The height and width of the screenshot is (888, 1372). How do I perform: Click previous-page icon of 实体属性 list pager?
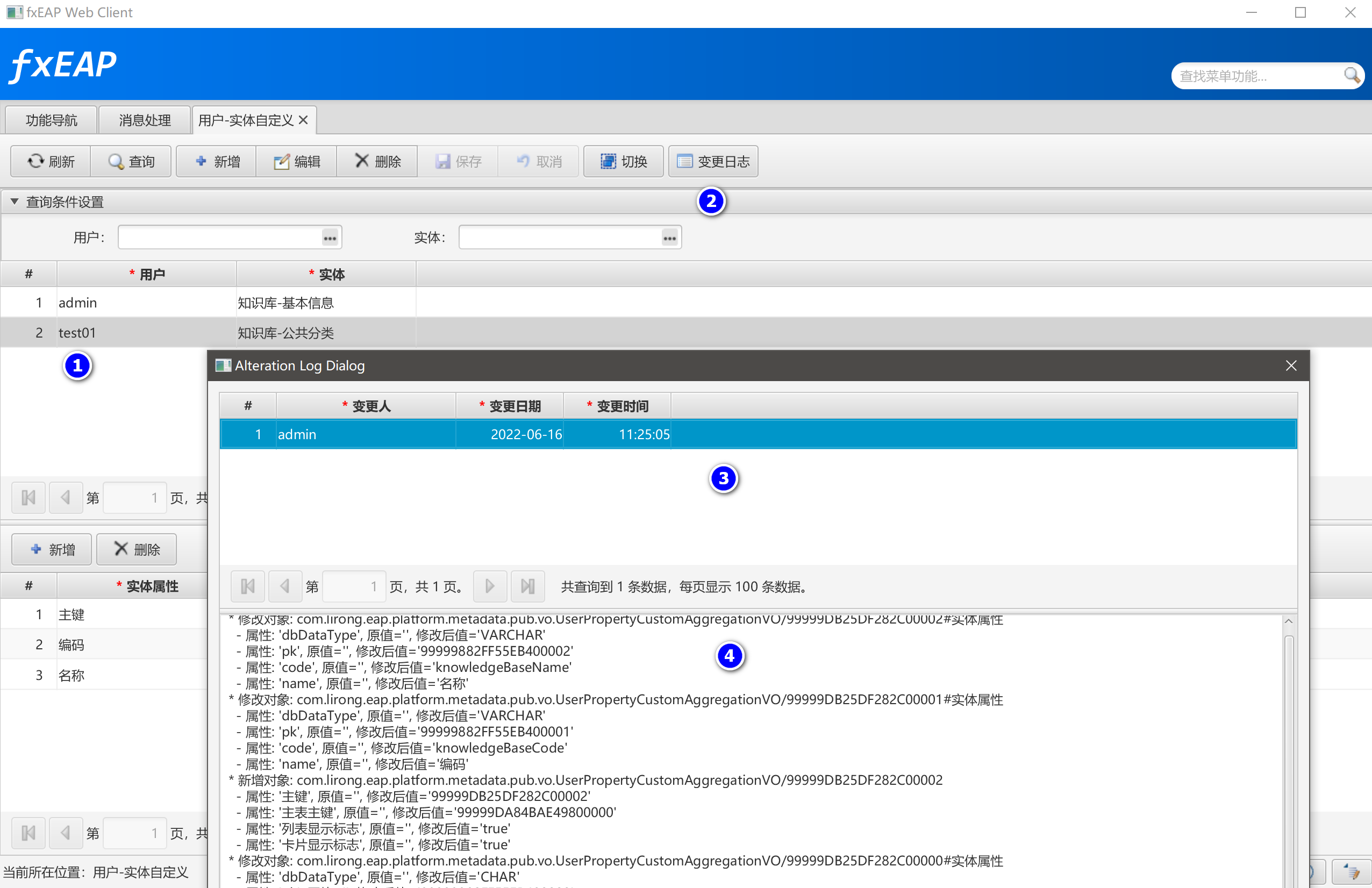click(66, 833)
